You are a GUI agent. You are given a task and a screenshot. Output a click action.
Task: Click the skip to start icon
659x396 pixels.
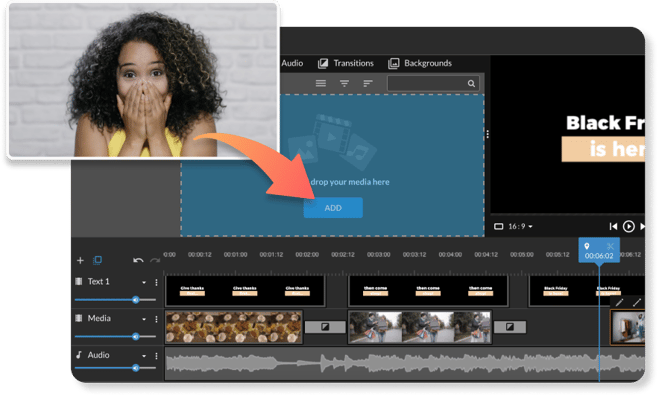[x=613, y=227]
